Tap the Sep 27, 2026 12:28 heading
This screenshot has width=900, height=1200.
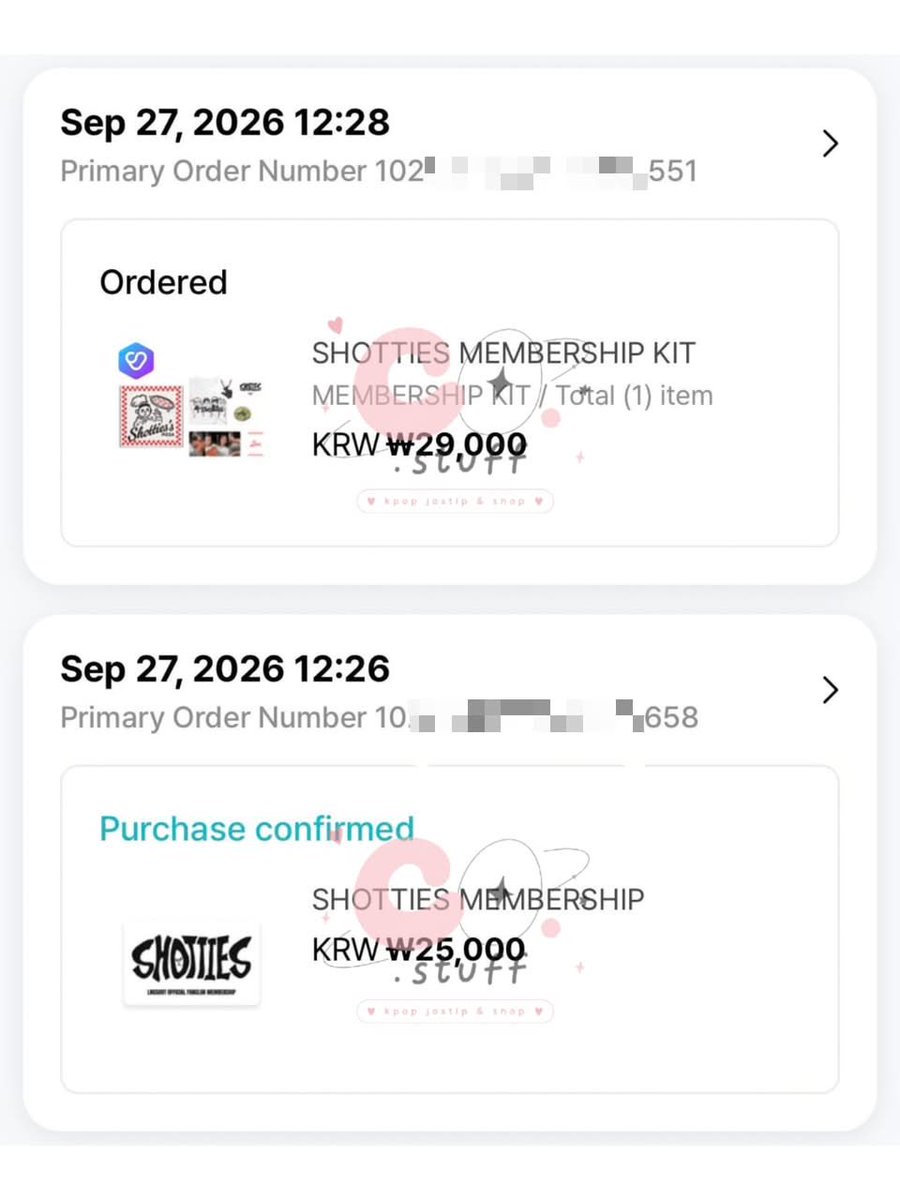[x=225, y=122]
